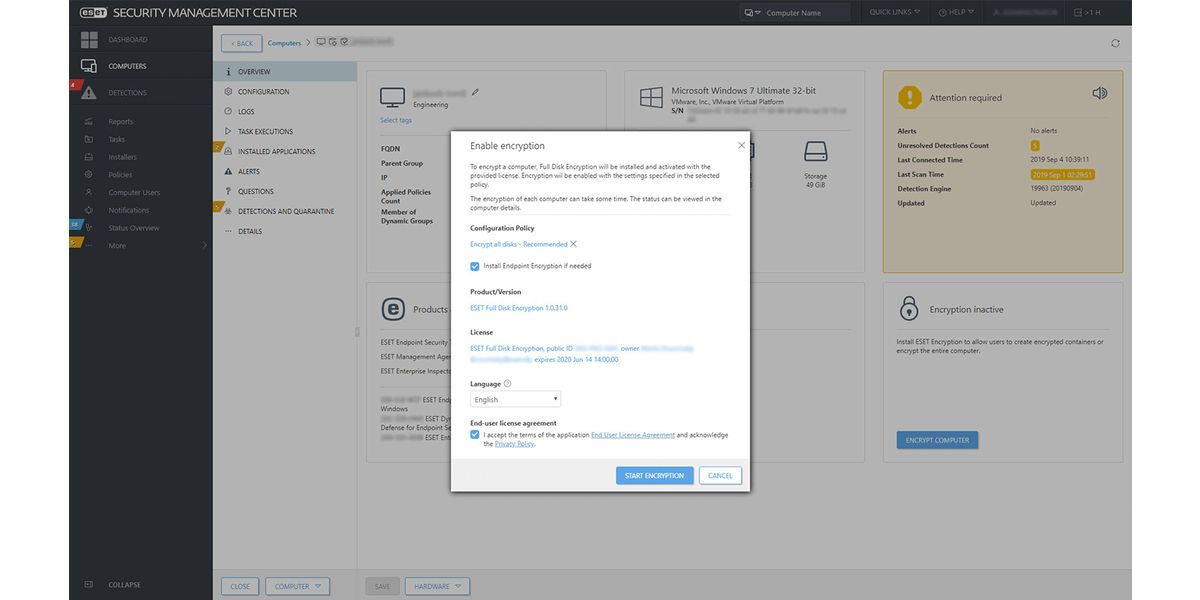This screenshot has width=1200, height=600.
Task: Open the End User License Agreement link
Action: [633, 435]
